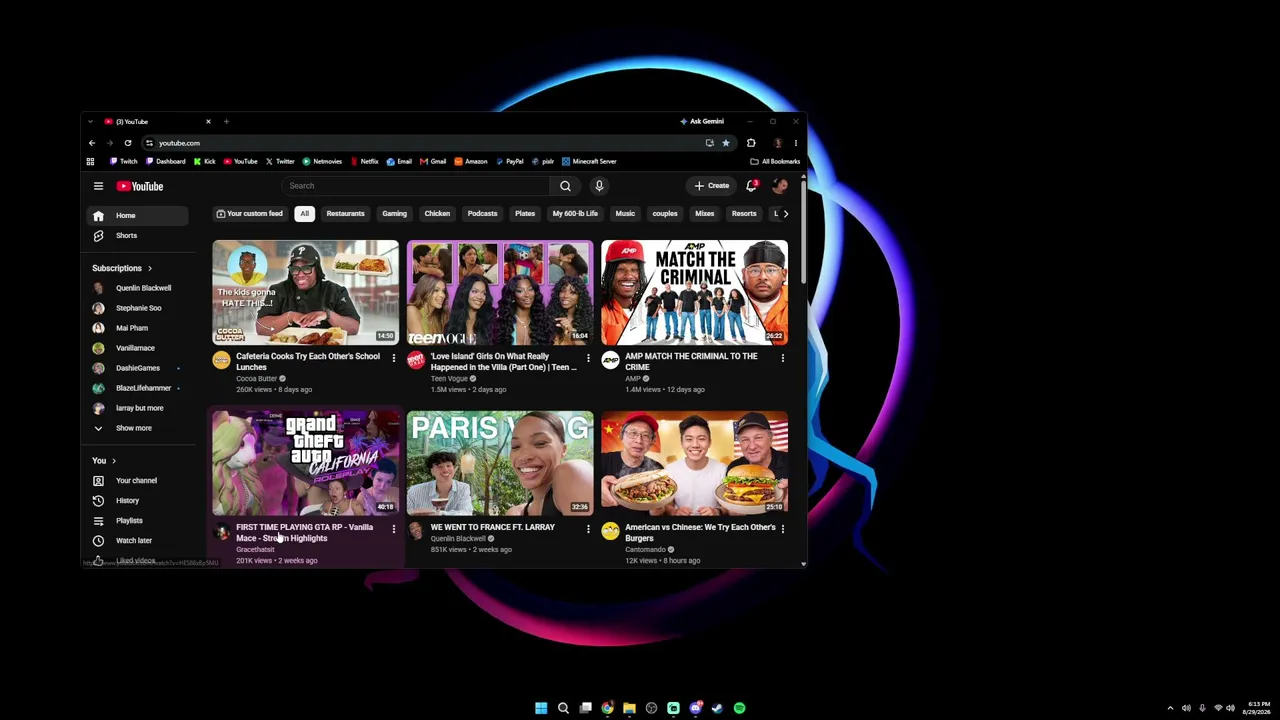Viewport: 1280px width, 720px height.
Task: Open the Chrome three-dot menu
Action: point(796,143)
